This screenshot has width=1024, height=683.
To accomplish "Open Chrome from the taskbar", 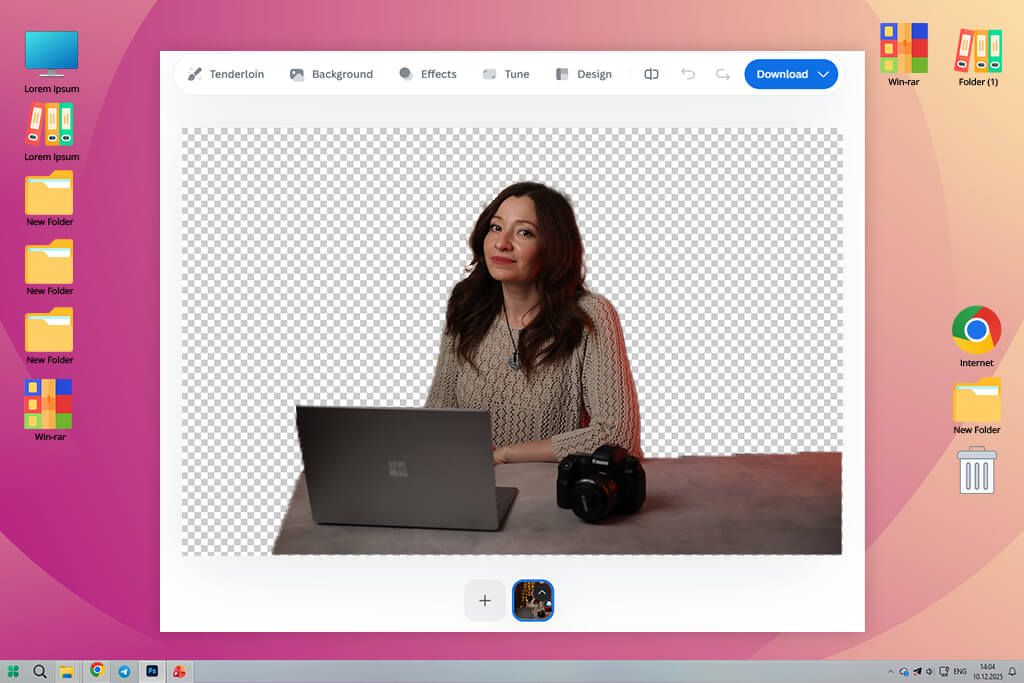I will point(97,670).
